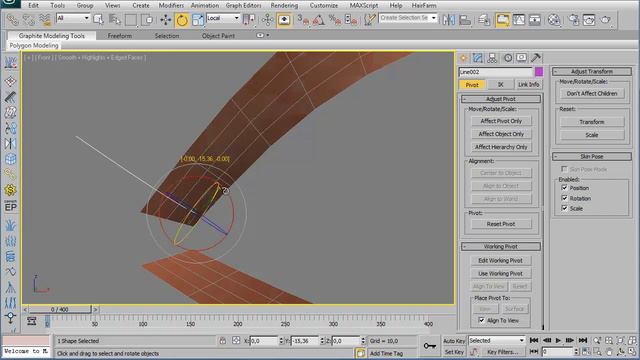Click the Play Animation button
640x360 pixels.
pyautogui.click(x=558, y=340)
